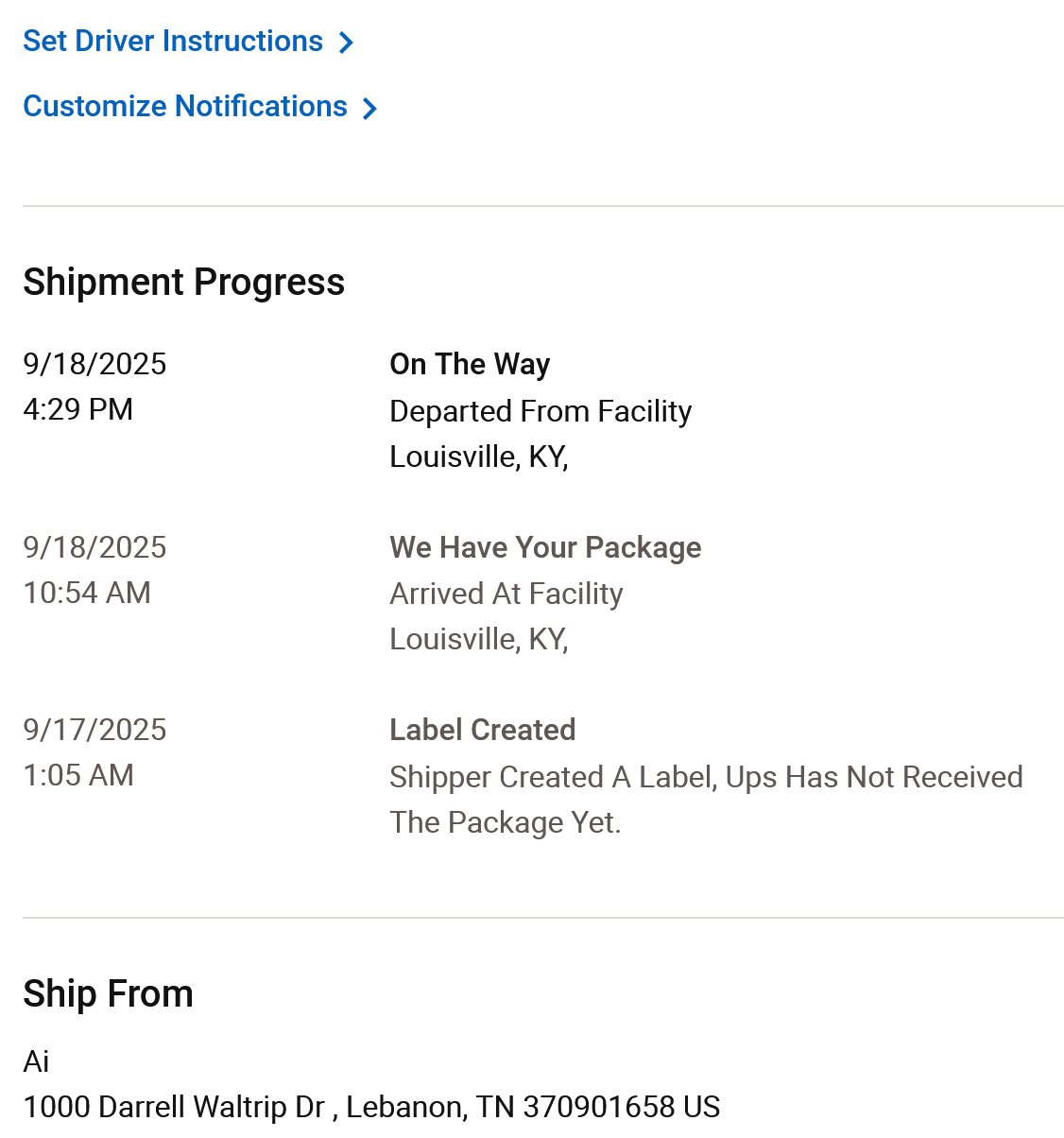This screenshot has width=1064, height=1138.
Task: Click the Shipment Progress heading
Action: 183,283
